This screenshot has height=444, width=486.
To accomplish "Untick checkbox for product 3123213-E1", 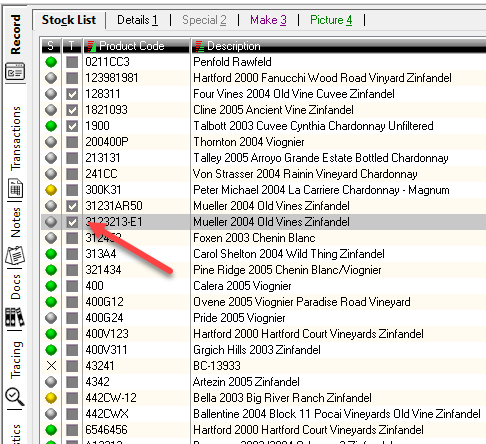I will click(72, 222).
